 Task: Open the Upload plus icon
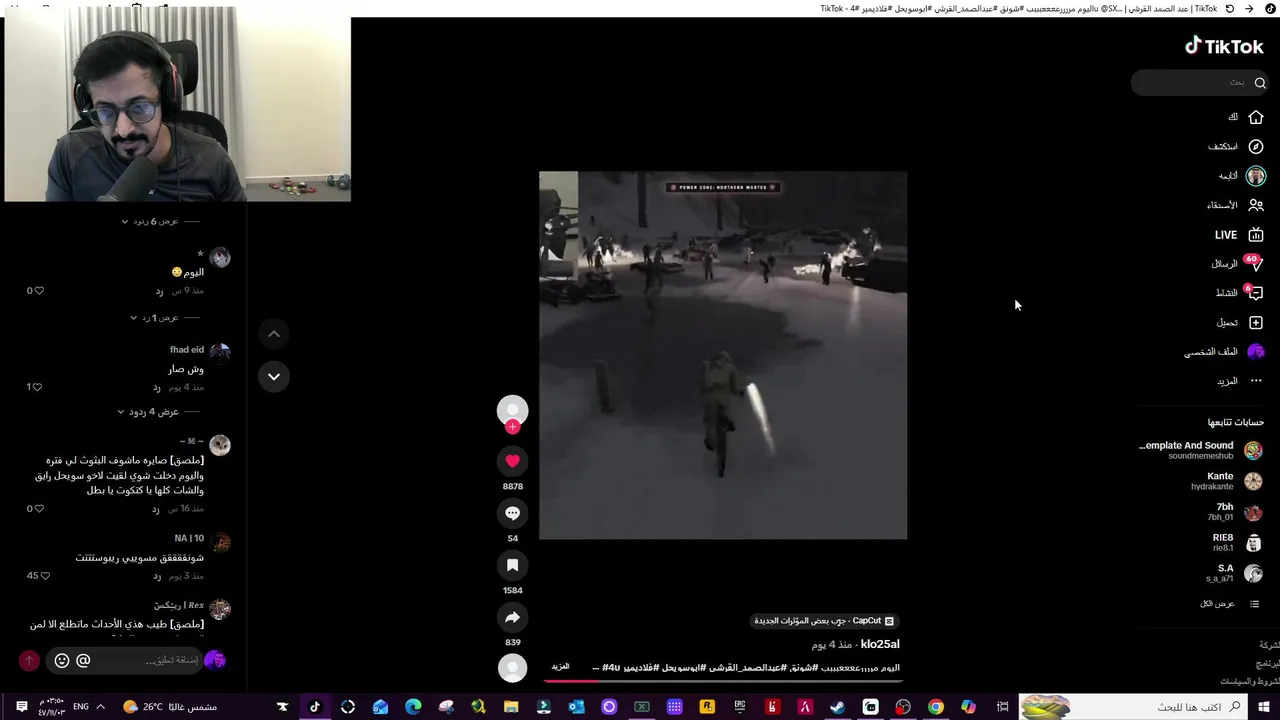1256,322
